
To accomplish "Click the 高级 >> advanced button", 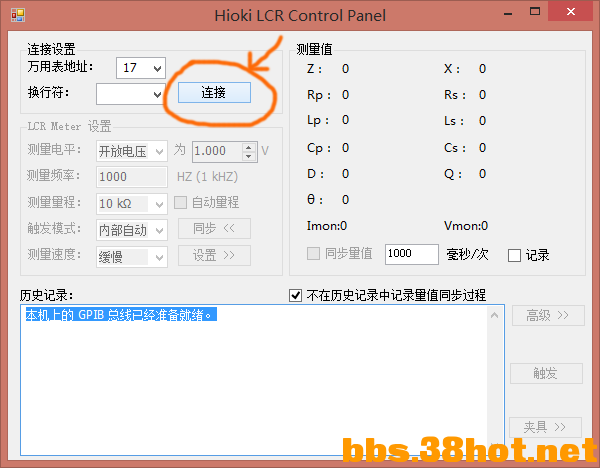I will 548,315.
